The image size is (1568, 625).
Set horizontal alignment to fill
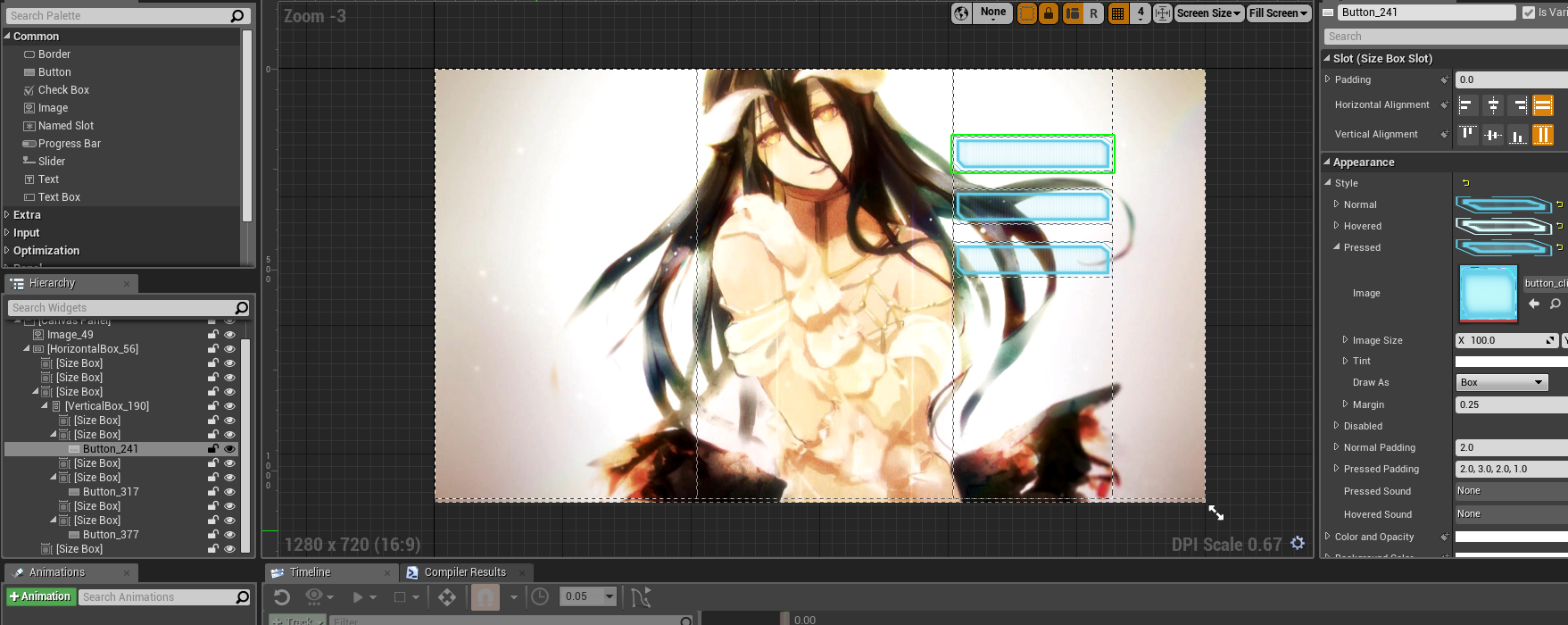pyautogui.click(x=1543, y=106)
